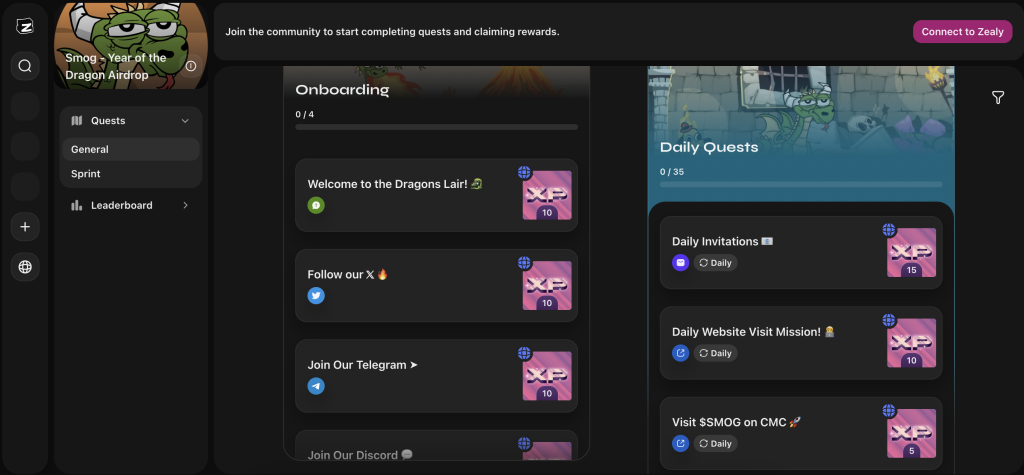Viewport: 1024px width, 475px height.
Task: Click the Leaderboard bar chart icon
Action: tap(77, 205)
